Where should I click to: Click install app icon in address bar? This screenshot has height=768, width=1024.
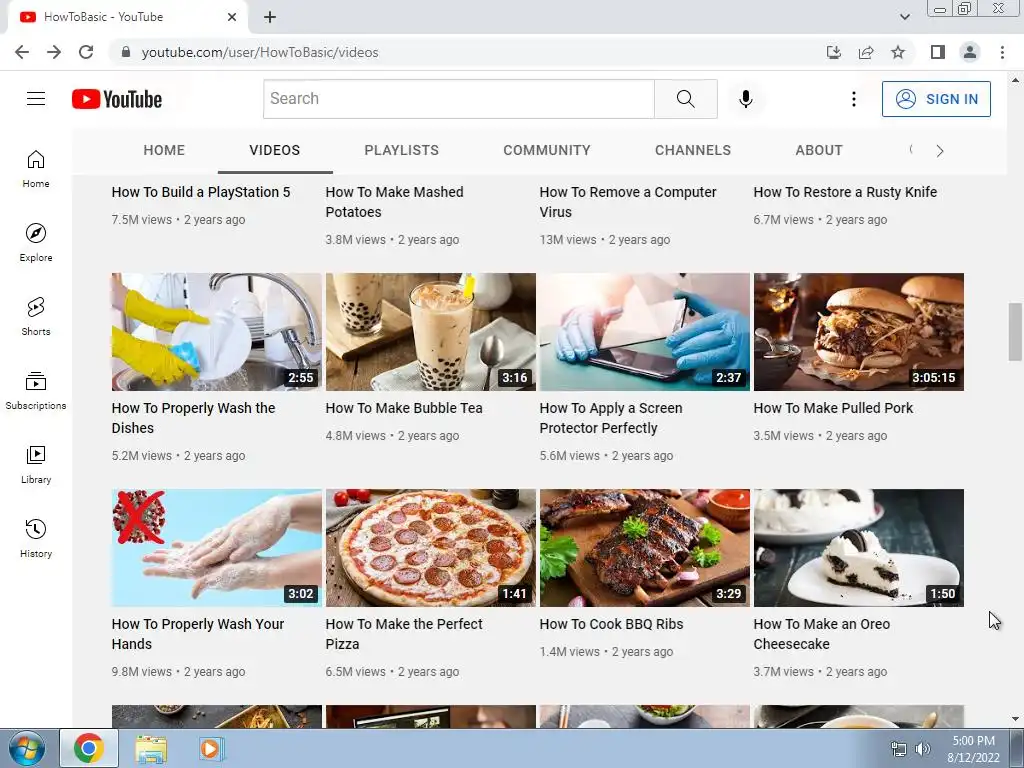pos(834,52)
